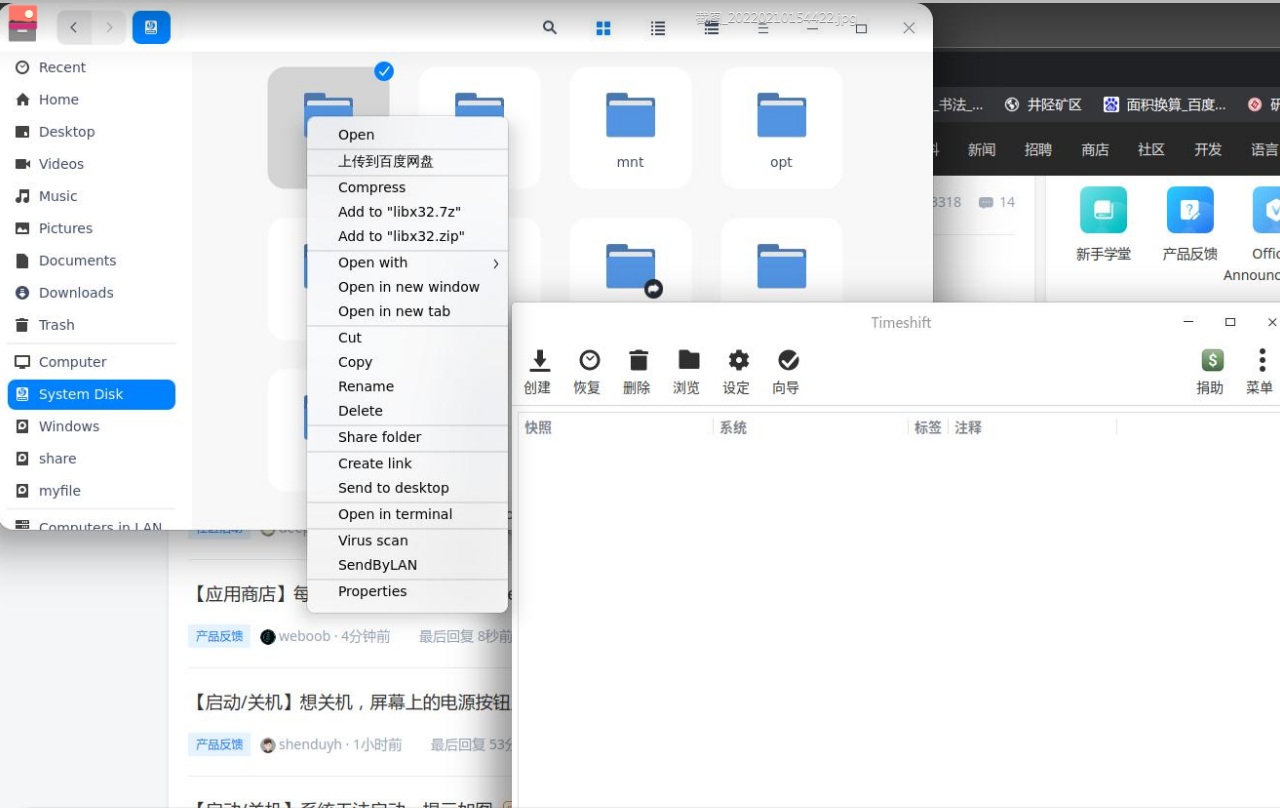Select Computer in sidebar
Viewport: 1280px width, 808px height.
(91, 362)
